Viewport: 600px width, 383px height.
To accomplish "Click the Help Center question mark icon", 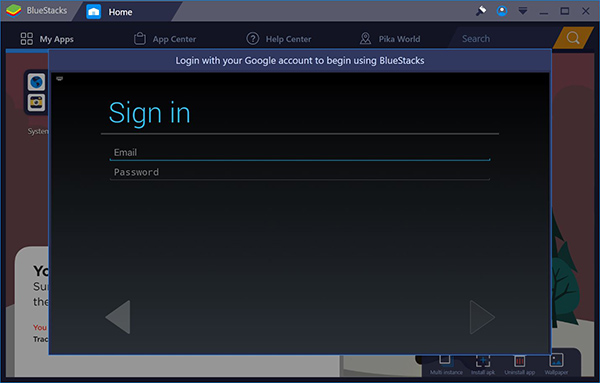I will (x=253, y=39).
